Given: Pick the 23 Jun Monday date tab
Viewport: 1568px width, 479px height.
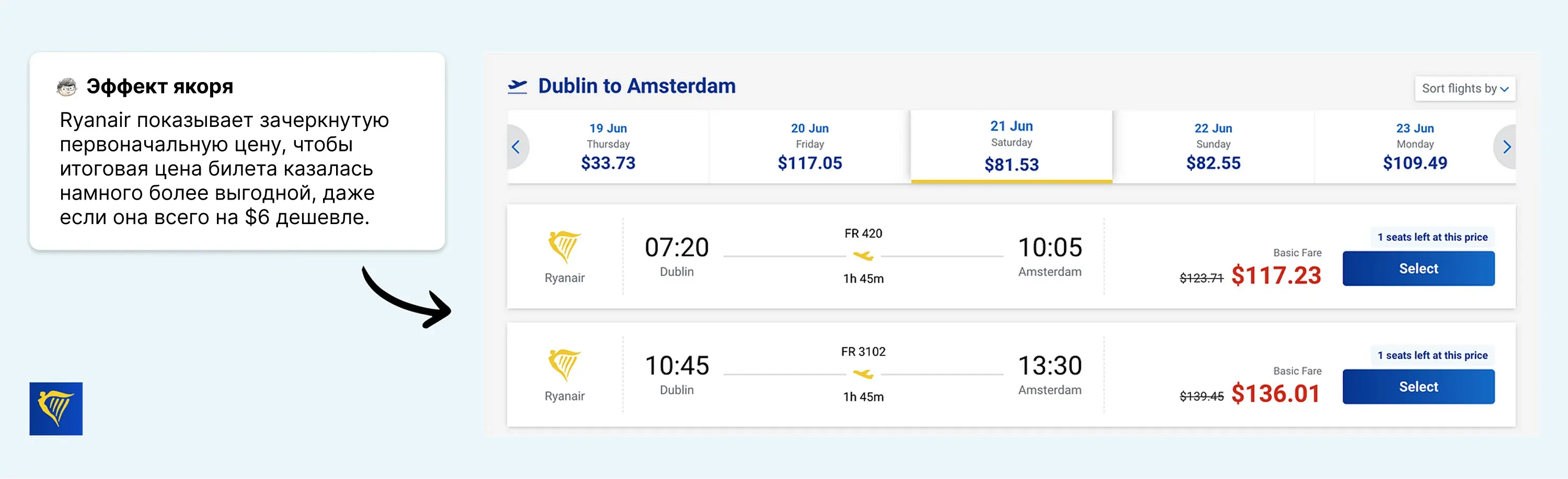Looking at the screenshot, I should [1415, 147].
